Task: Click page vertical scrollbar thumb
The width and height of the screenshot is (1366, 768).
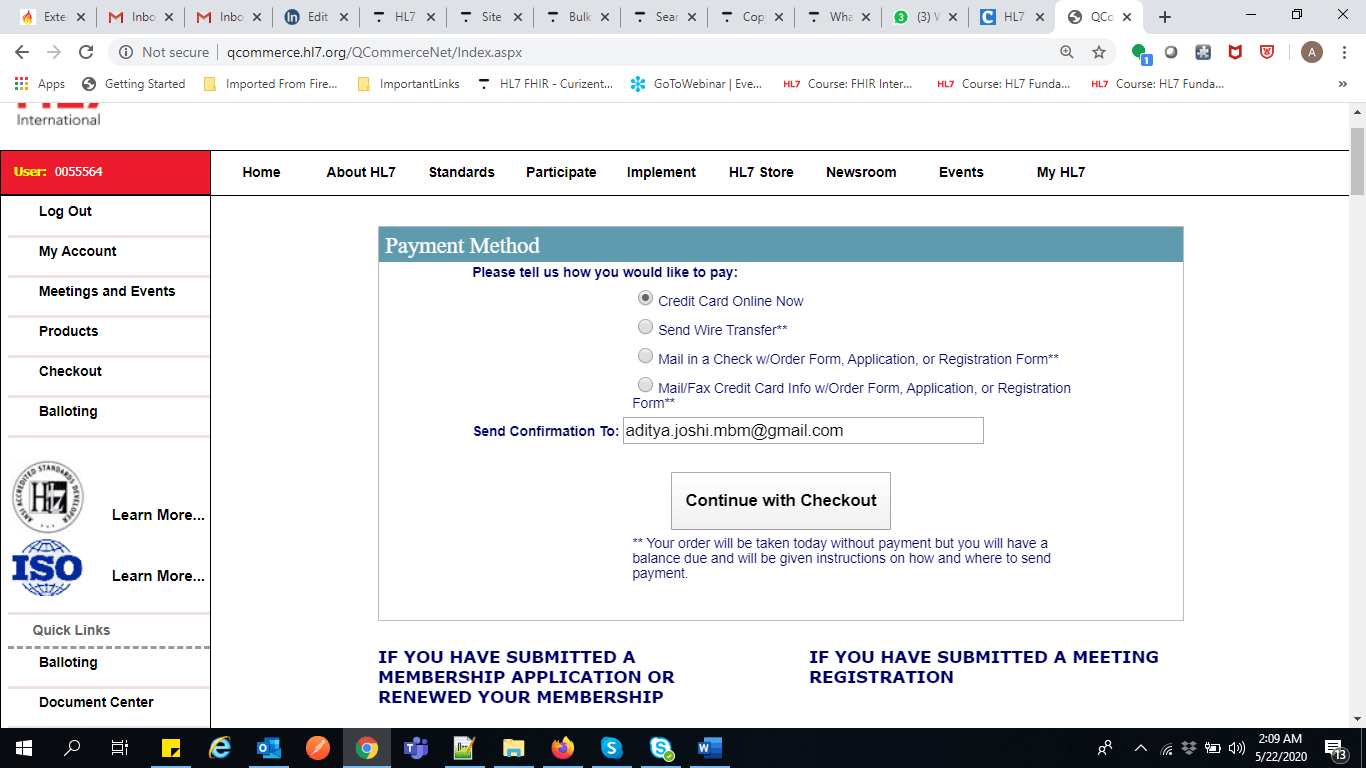Action: pyautogui.click(x=1357, y=161)
